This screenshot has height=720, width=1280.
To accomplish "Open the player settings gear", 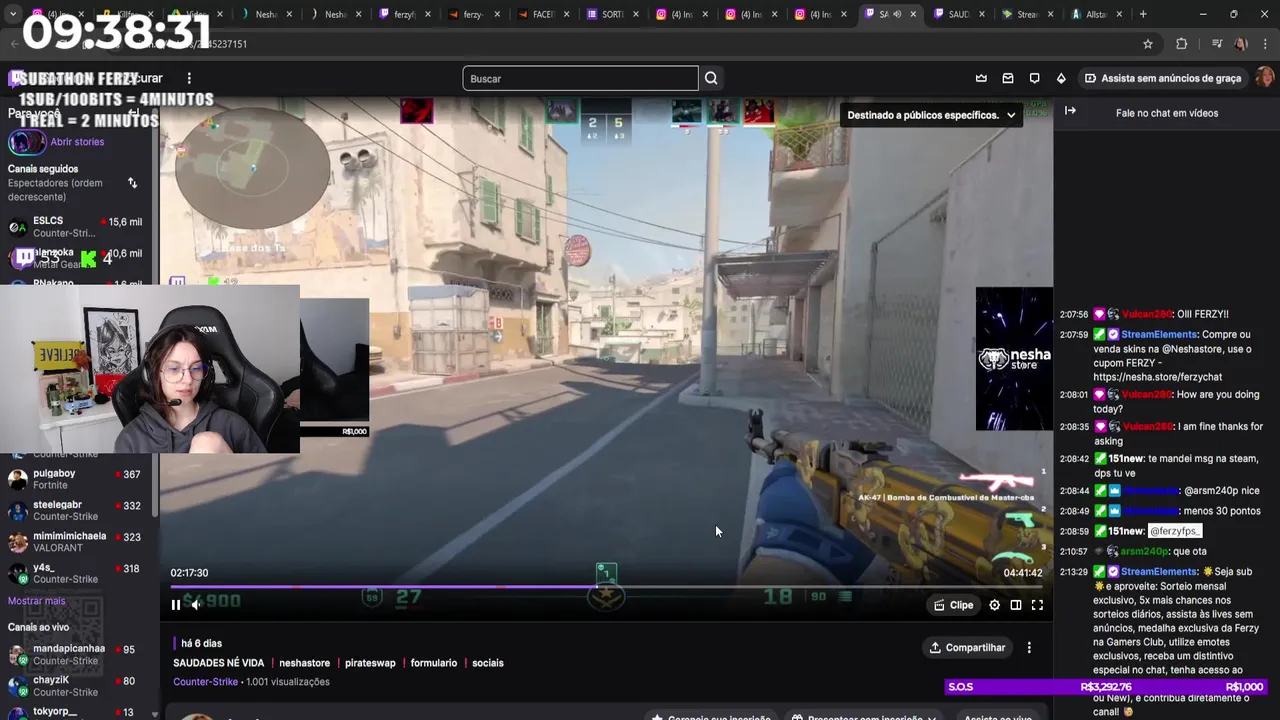I will 994,605.
